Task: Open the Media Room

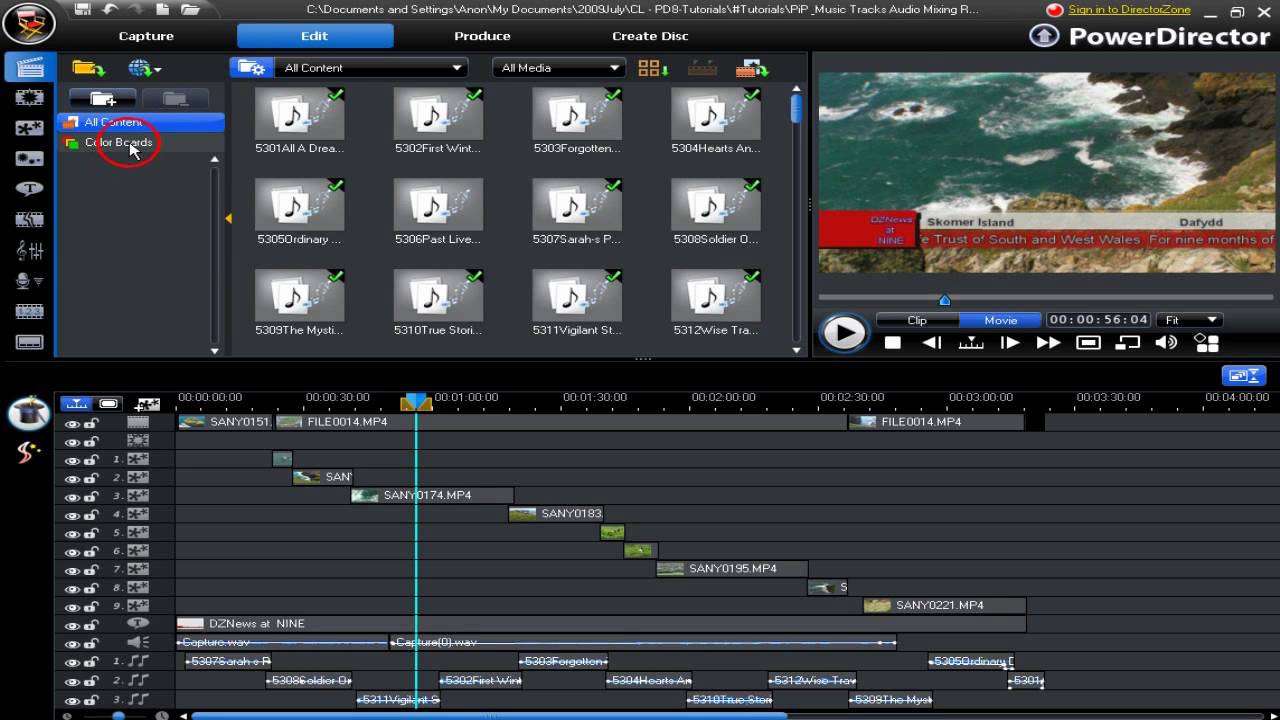Action: tap(29, 67)
